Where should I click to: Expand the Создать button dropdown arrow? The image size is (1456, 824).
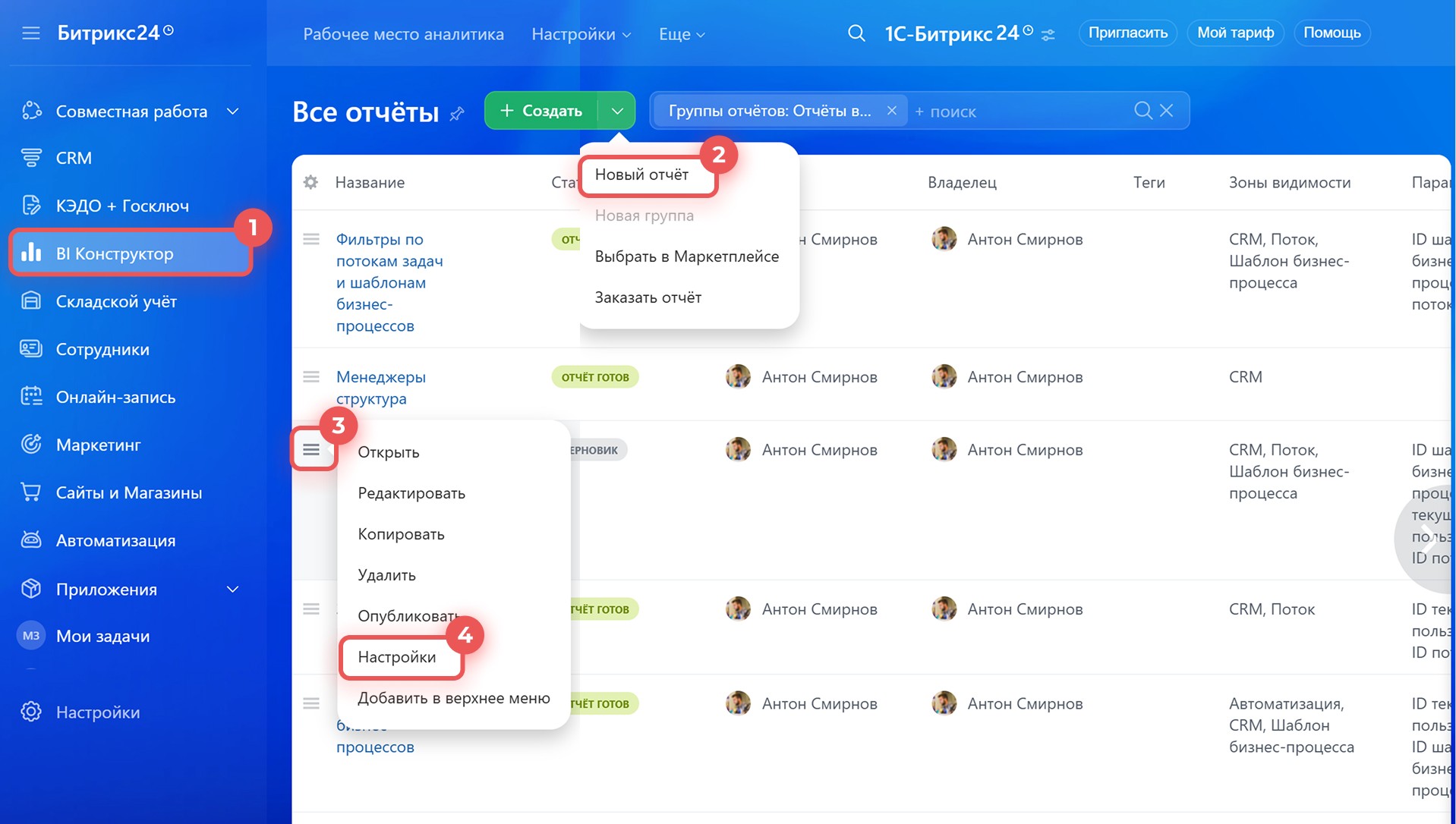[x=617, y=111]
